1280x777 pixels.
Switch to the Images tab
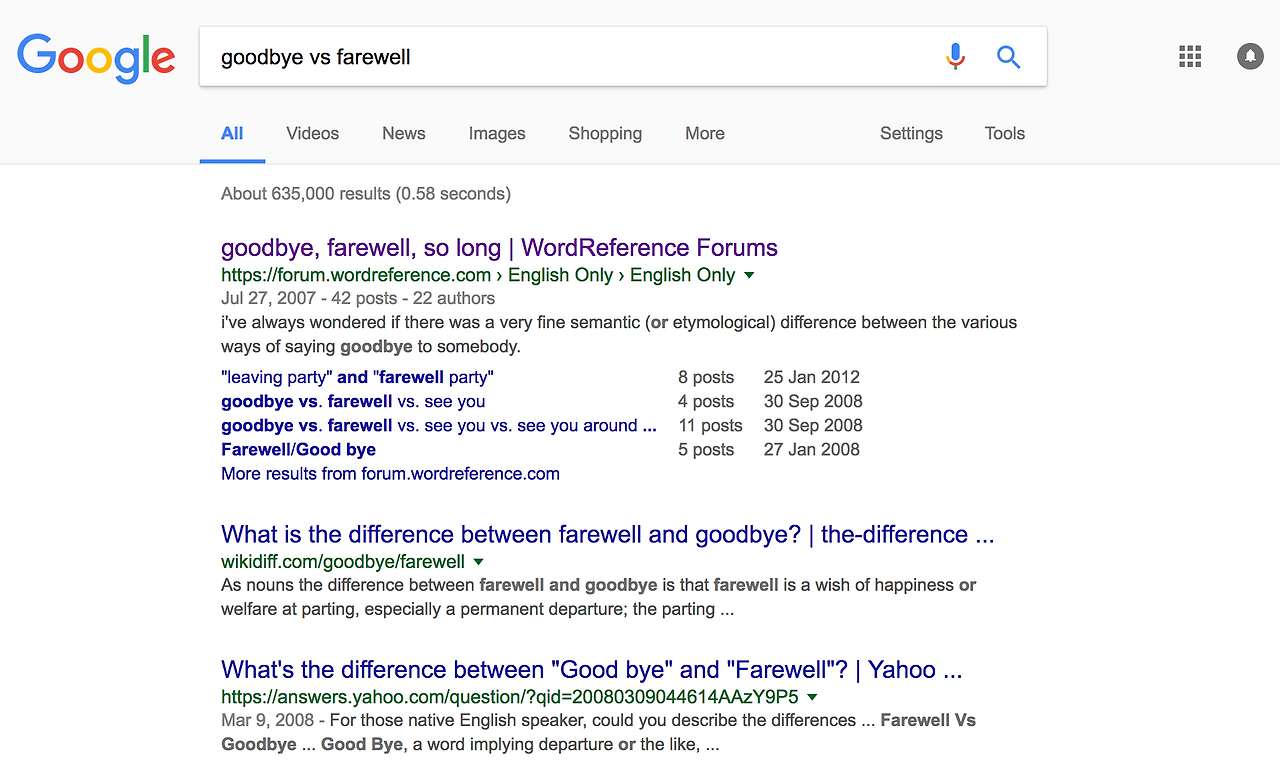pos(497,133)
